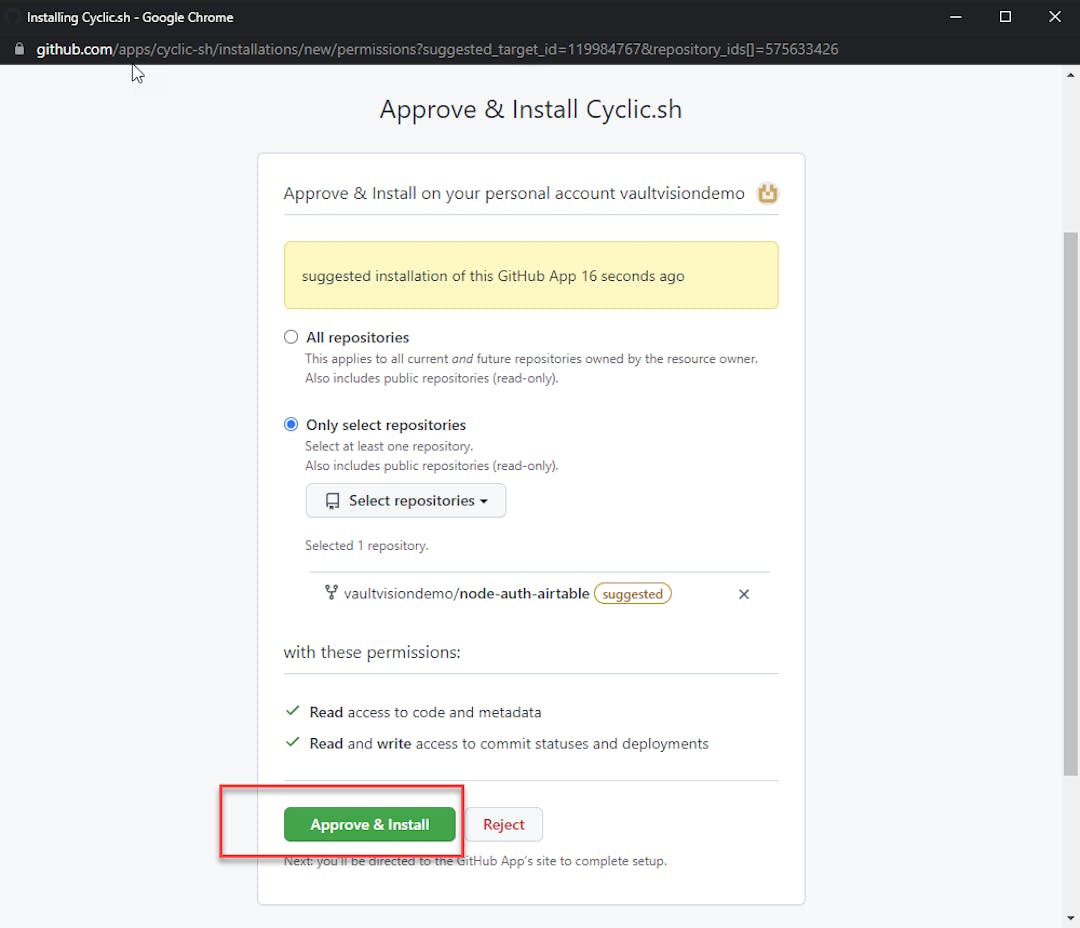Click the checkmark beside Read and write permission
The image size is (1080, 928).
click(x=291, y=743)
